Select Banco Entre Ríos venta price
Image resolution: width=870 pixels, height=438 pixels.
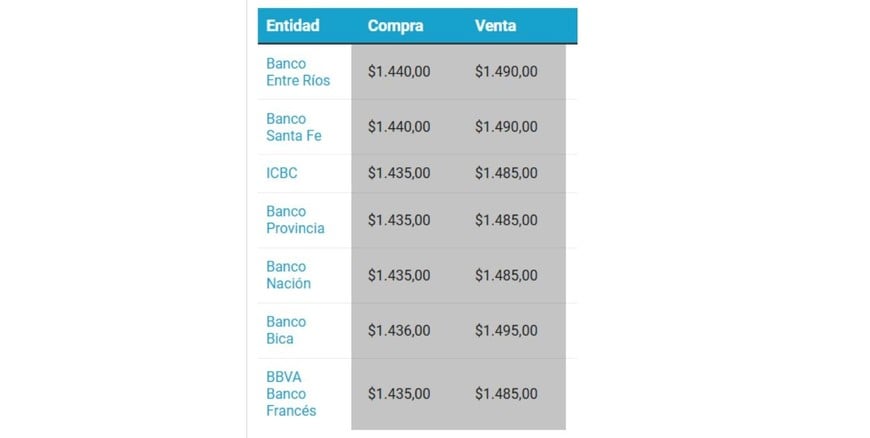[506, 72]
